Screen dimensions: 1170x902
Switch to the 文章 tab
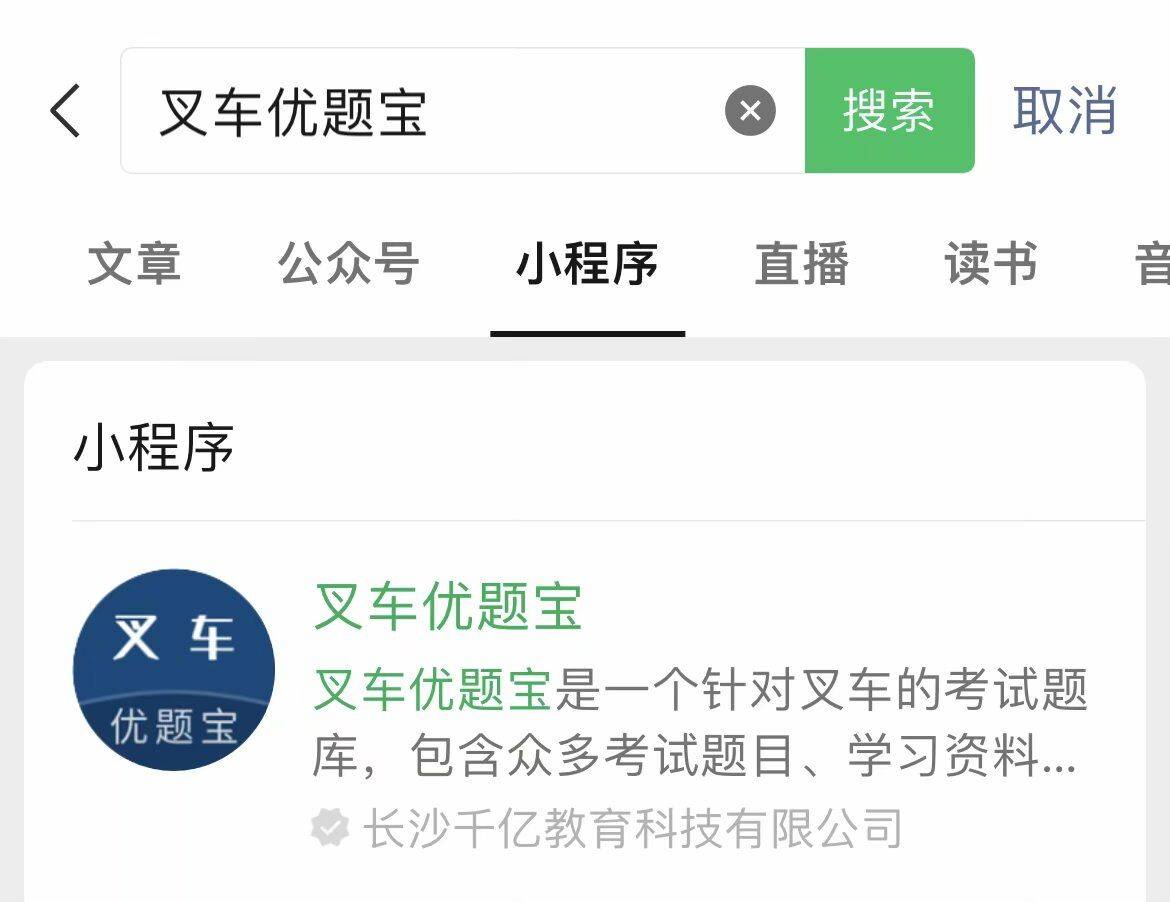134,263
